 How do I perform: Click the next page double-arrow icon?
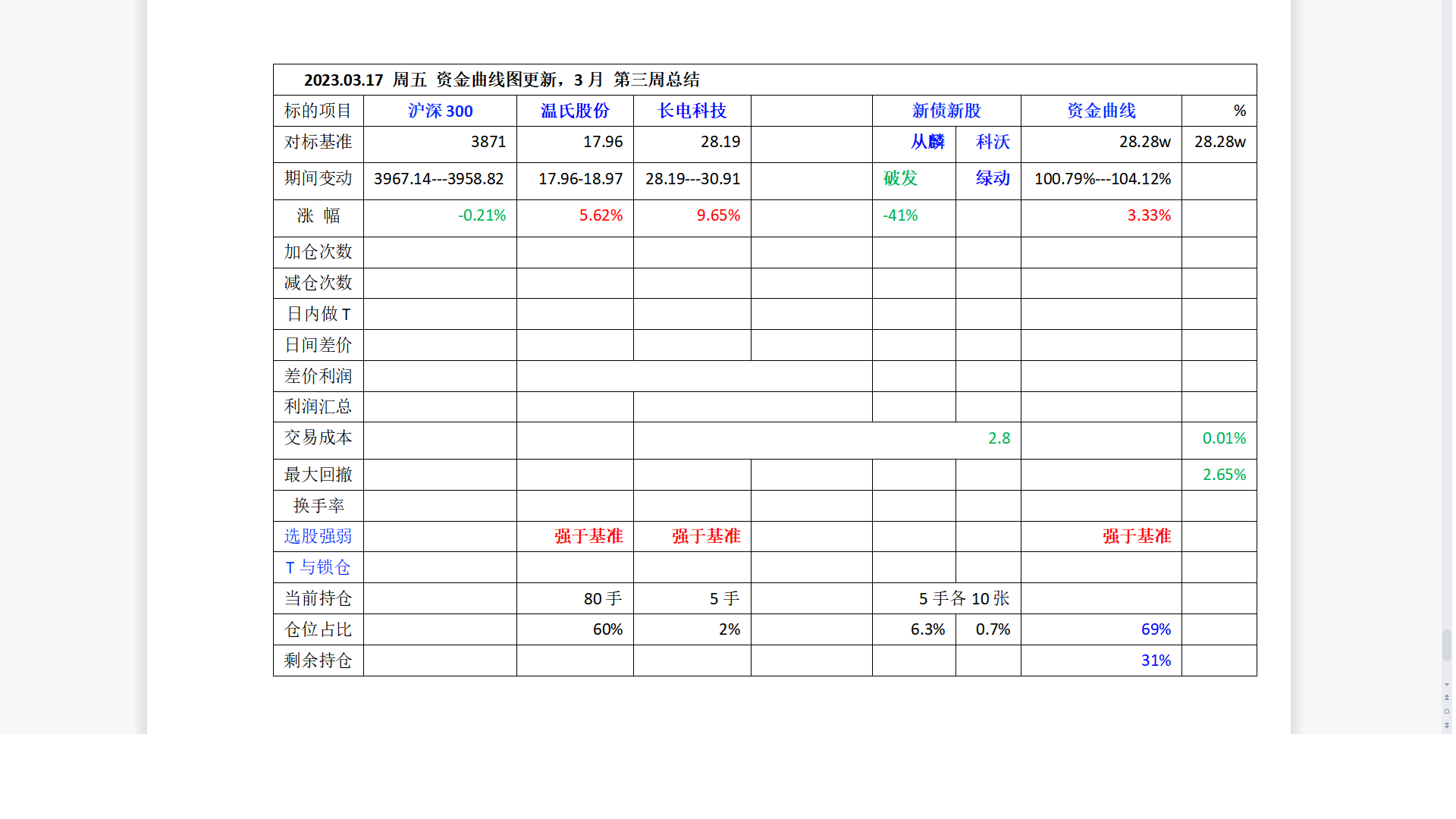[1447, 726]
